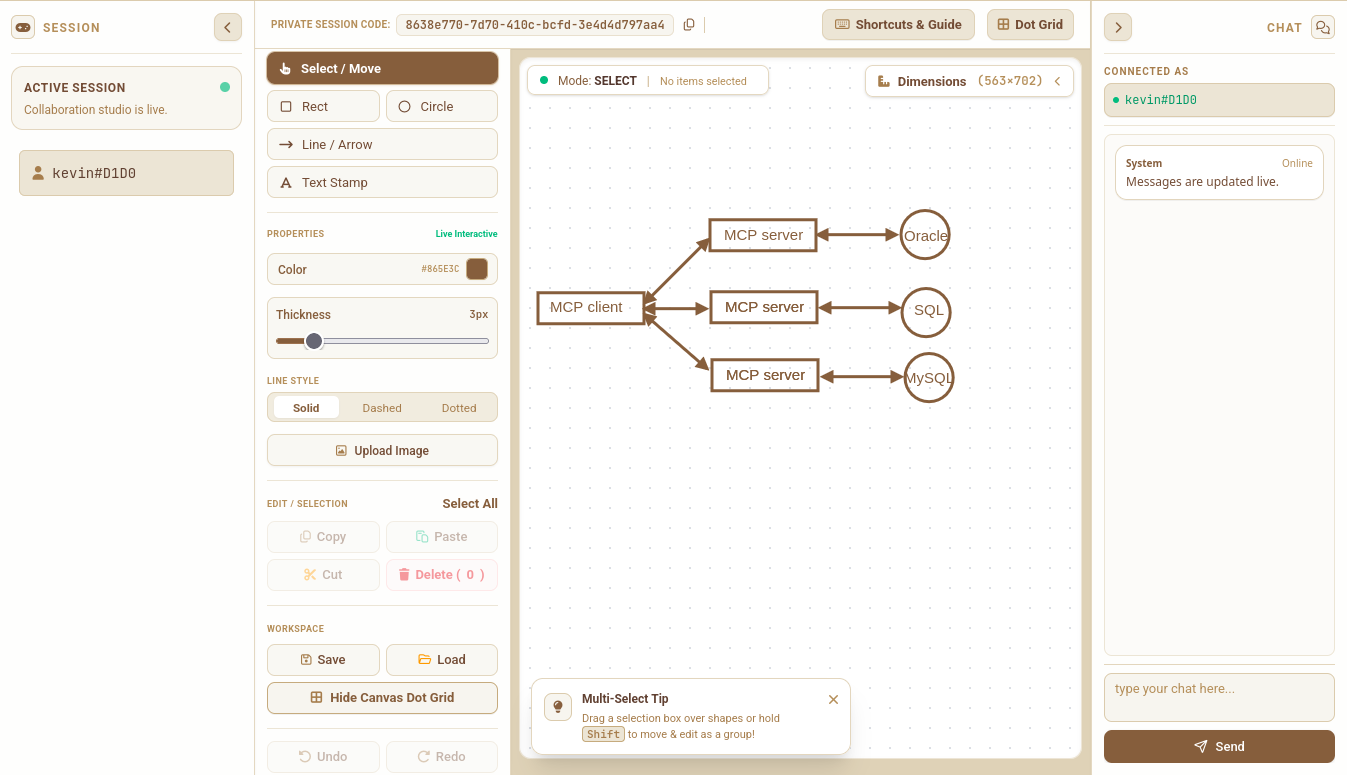Image resolution: width=1347 pixels, height=775 pixels.
Task: Hide the canvas dot grid
Action: (382, 698)
